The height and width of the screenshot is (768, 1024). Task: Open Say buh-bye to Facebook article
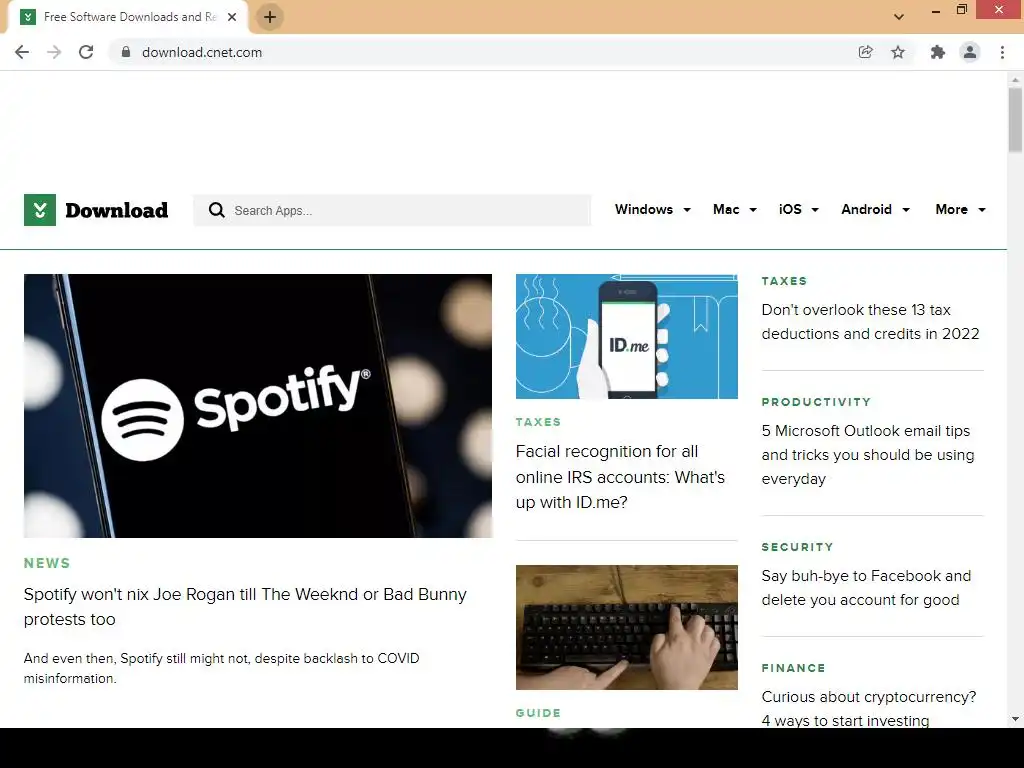[x=866, y=588]
